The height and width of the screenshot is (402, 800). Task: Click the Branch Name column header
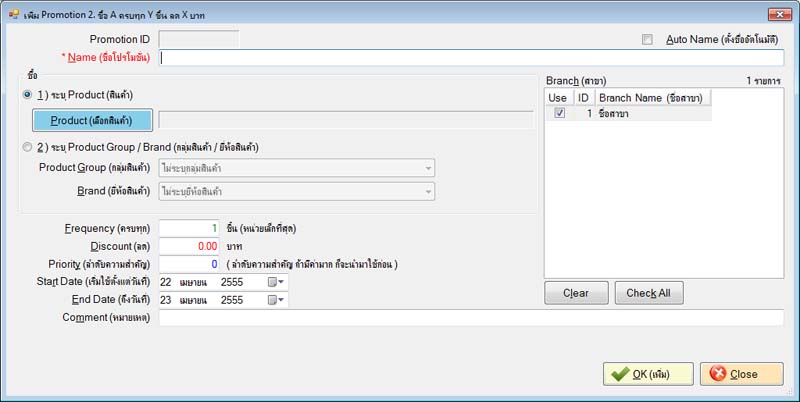pos(653,97)
